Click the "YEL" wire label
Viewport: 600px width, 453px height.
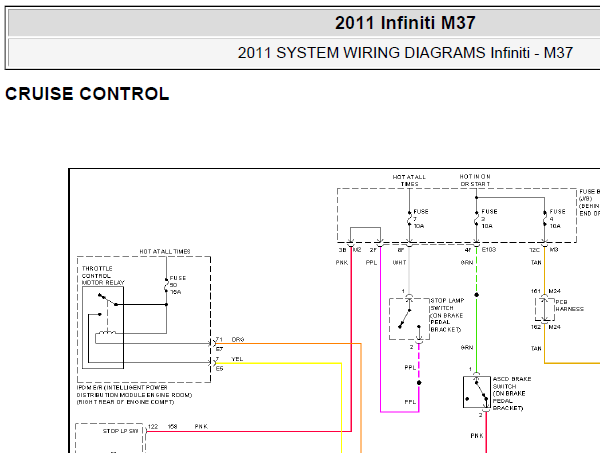pyautogui.click(x=237, y=359)
